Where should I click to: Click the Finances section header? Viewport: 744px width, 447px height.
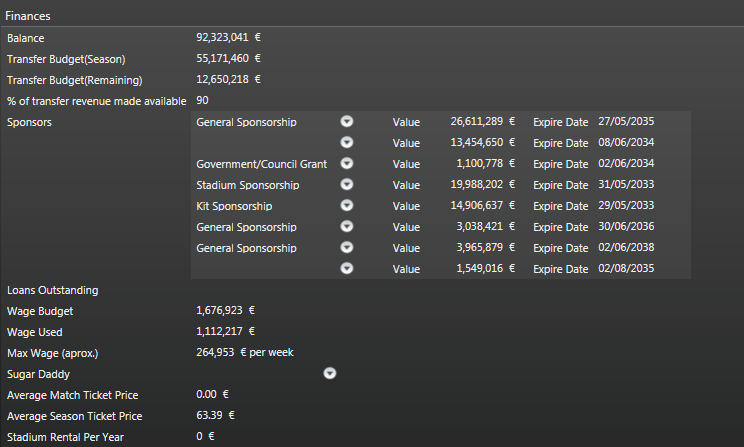28,16
